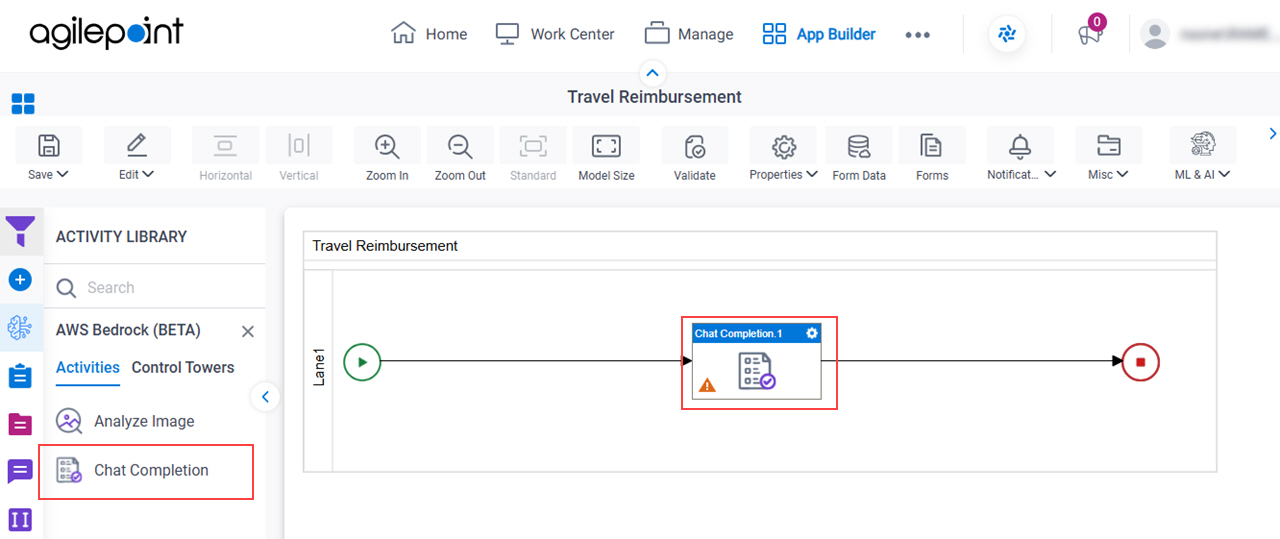This screenshot has width=1280, height=539.
Task: Click the Save toolbar icon
Action: click(x=48, y=146)
